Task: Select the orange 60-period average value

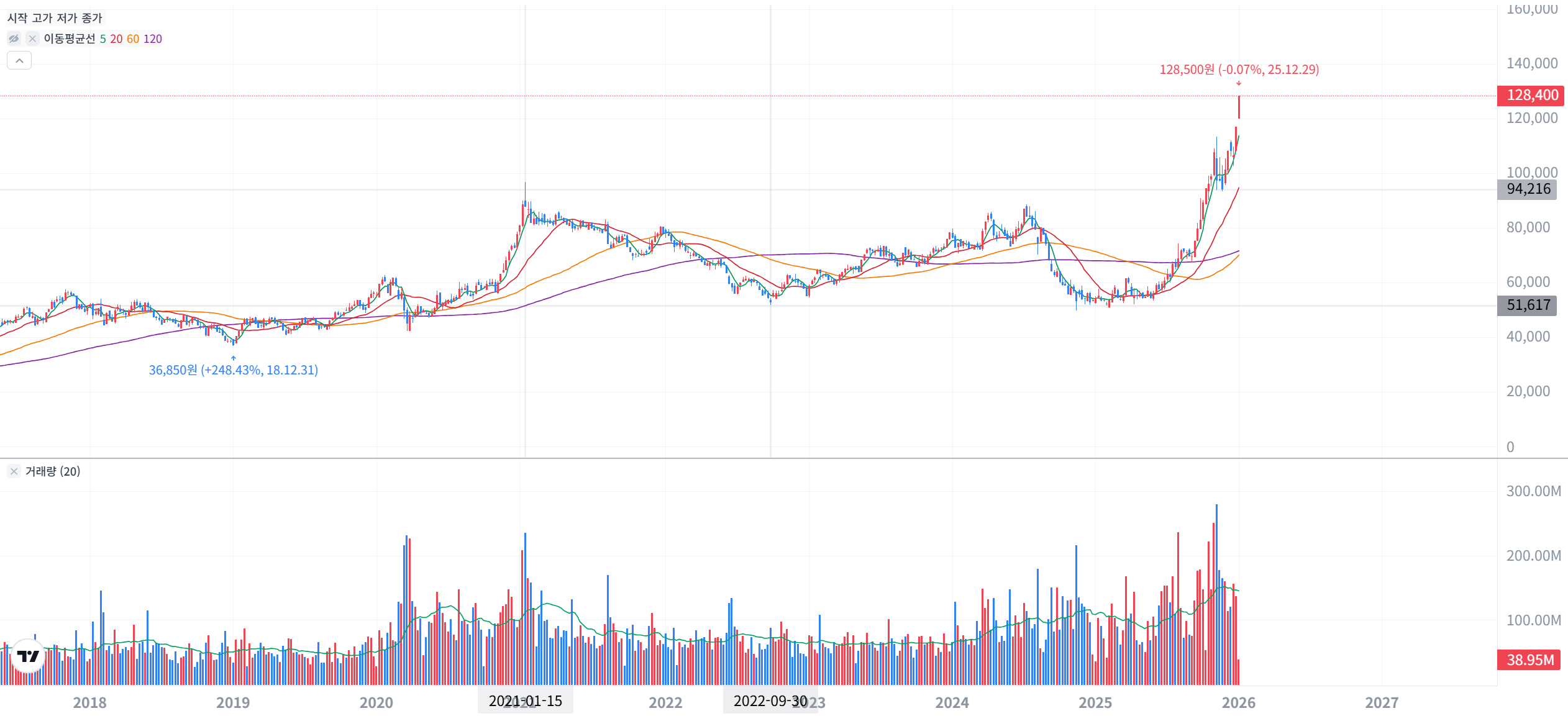Action: [133, 39]
